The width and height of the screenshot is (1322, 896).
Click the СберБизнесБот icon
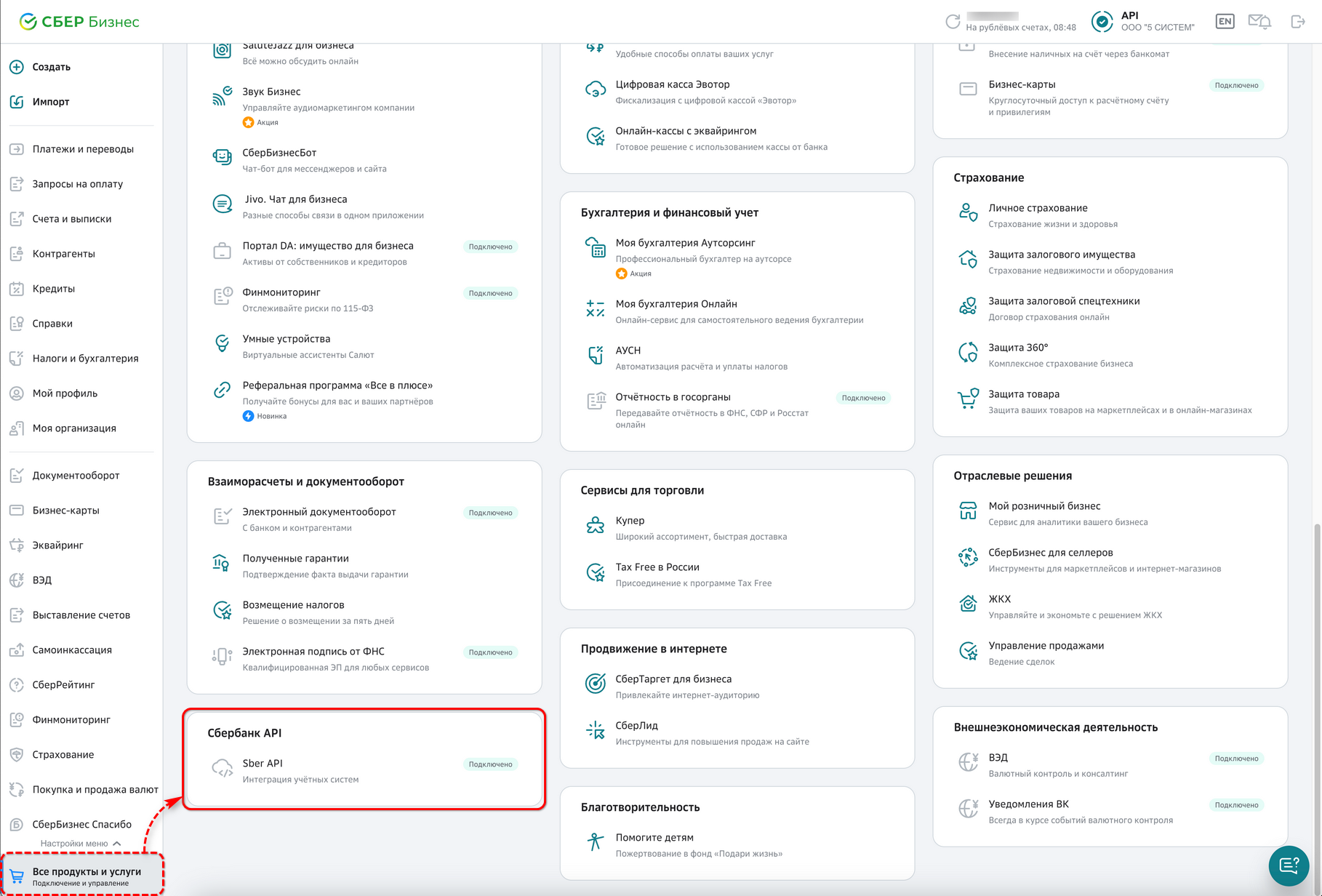[x=222, y=157]
